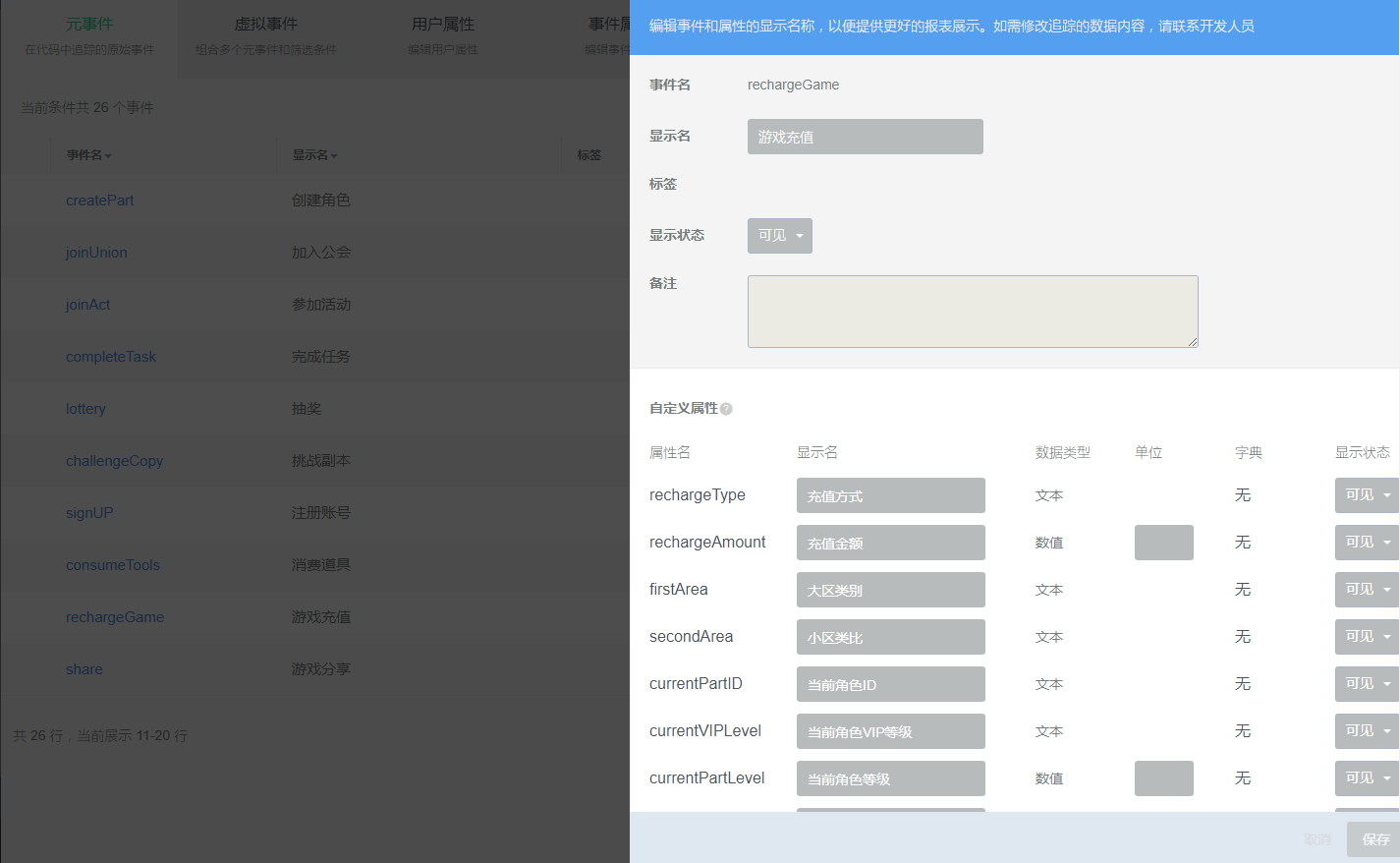This screenshot has width=1400, height=863.
Task: Open the consumeTools event link
Action: tap(113, 565)
